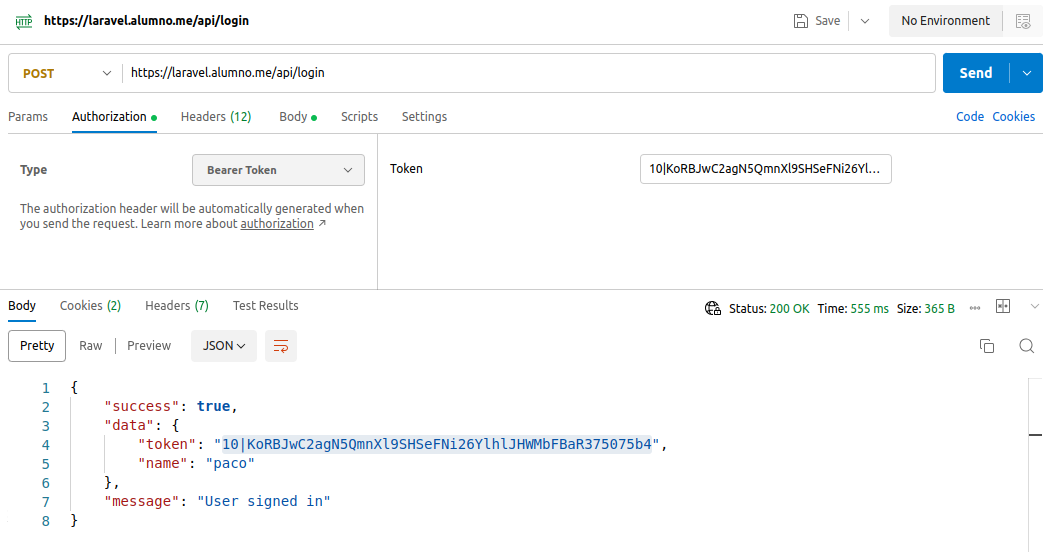Open response options three-dots icon
Screen dimensions: 1043x552
[x=974, y=309]
